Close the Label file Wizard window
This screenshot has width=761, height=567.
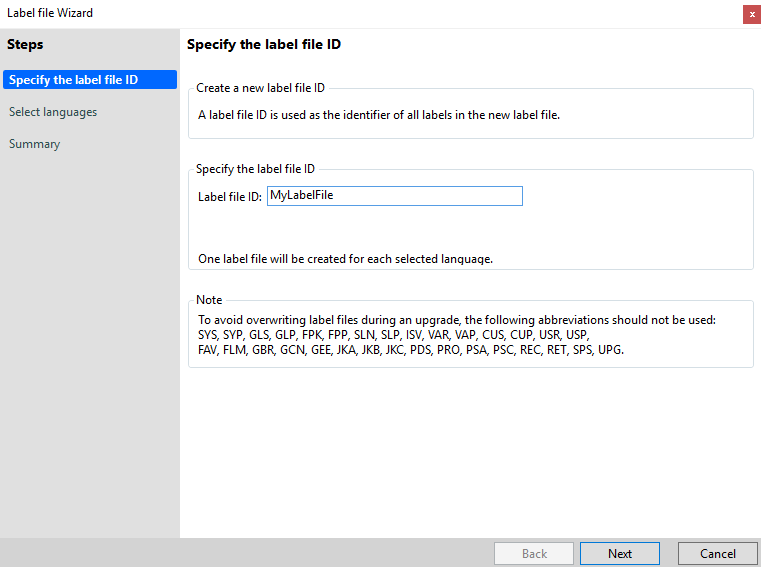click(752, 14)
